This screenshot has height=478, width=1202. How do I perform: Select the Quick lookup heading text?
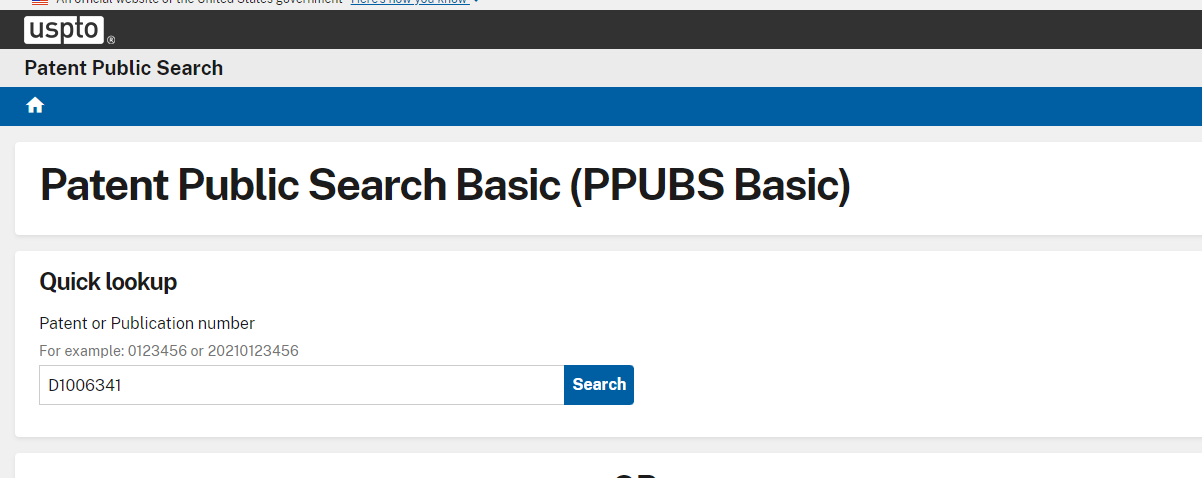pos(108,282)
